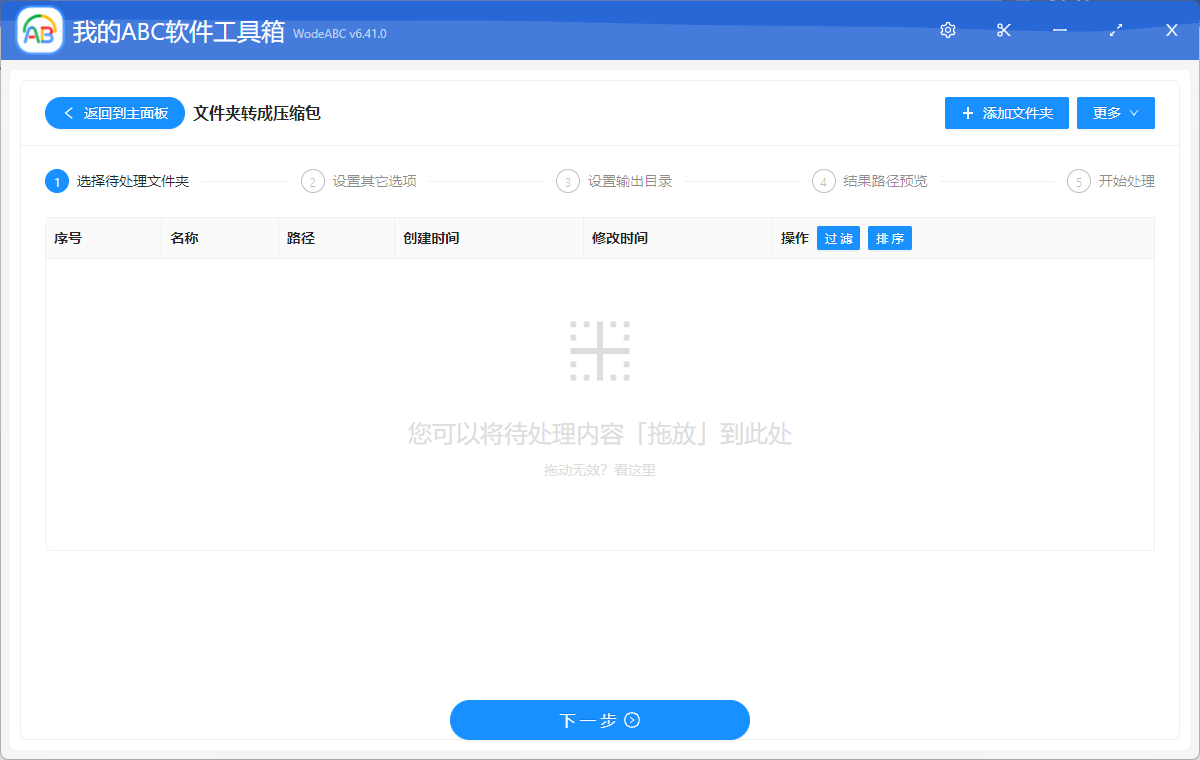
Task: Click the scissors screenshot tool icon
Action: pyautogui.click(x=1003, y=30)
